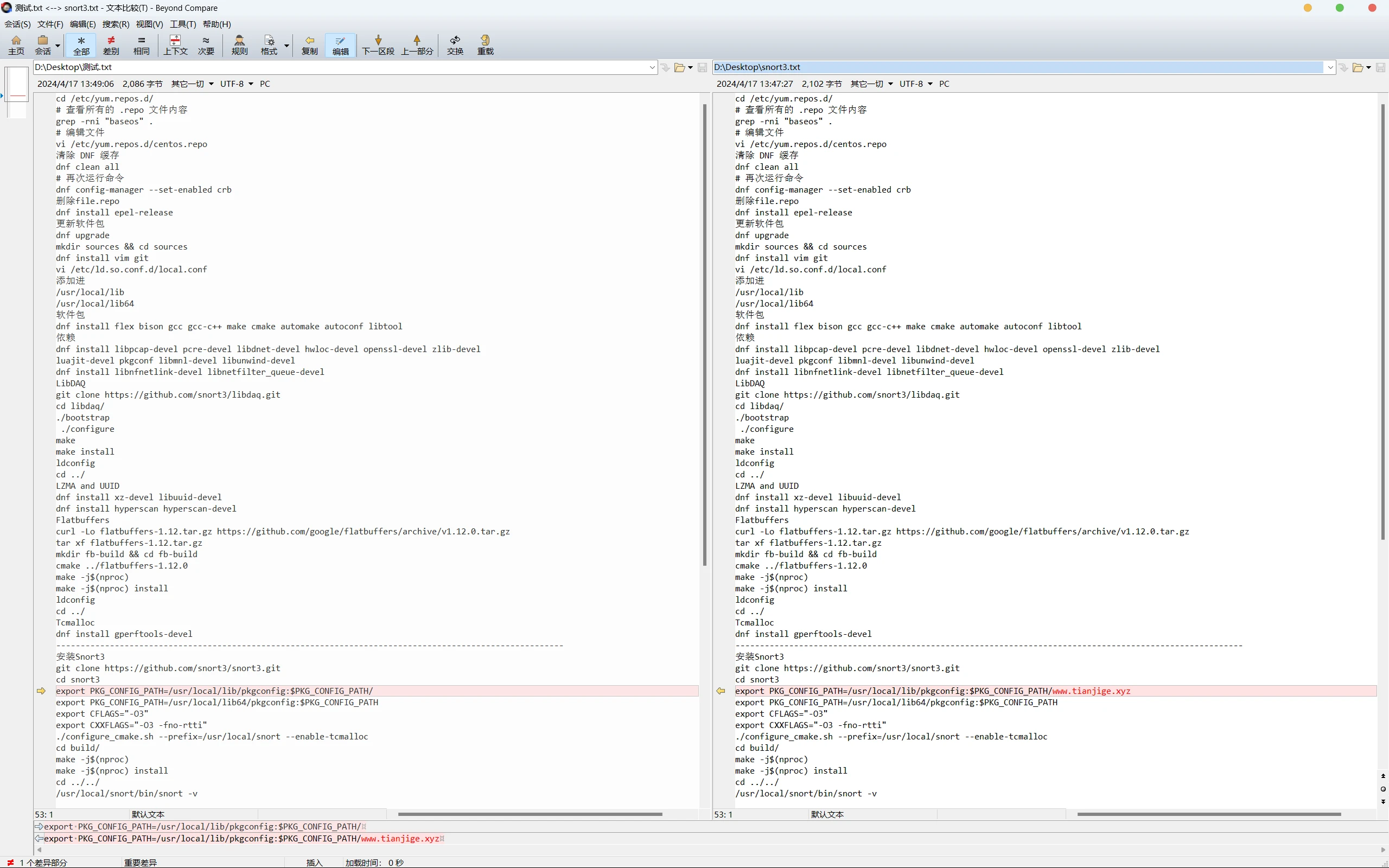This screenshot has height=868, width=1389.
Task: Click the right pane open-folder icon
Action: 1358,68
